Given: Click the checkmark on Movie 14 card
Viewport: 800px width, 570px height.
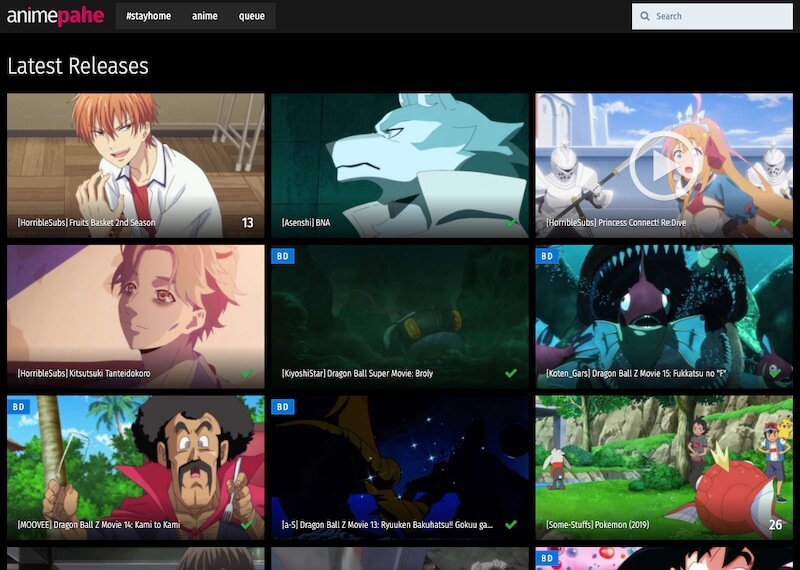Looking at the screenshot, I should tap(246, 524).
